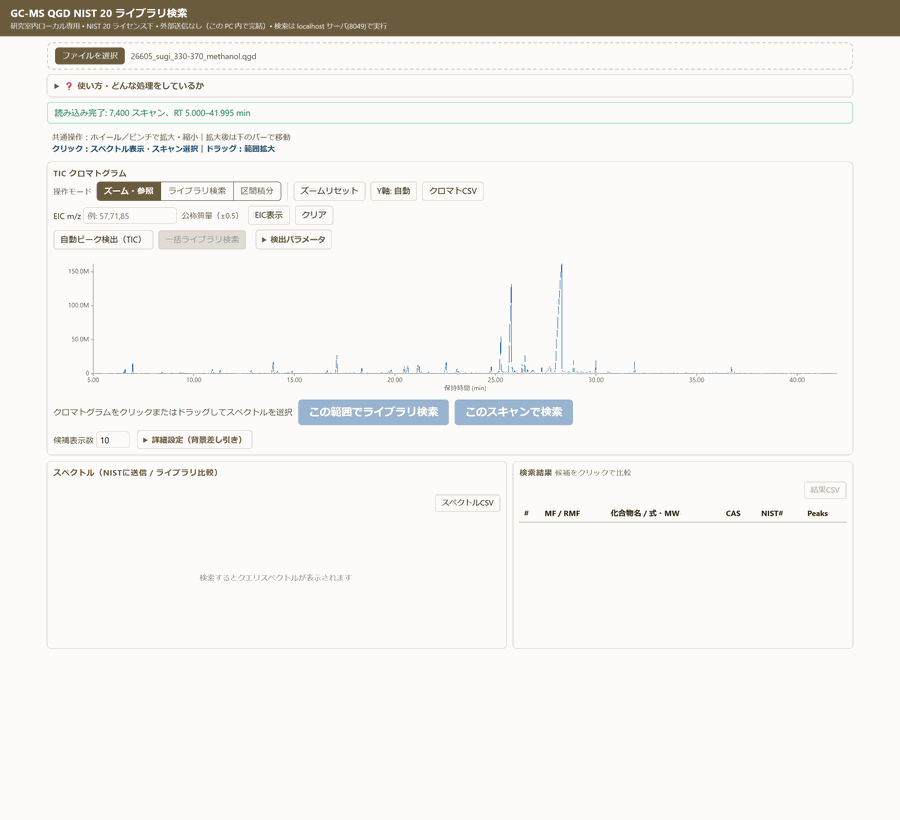Screen dimensions: 900x820
Task: Click the 保持時間 (min) axis label
Action: [x=465, y=388]
